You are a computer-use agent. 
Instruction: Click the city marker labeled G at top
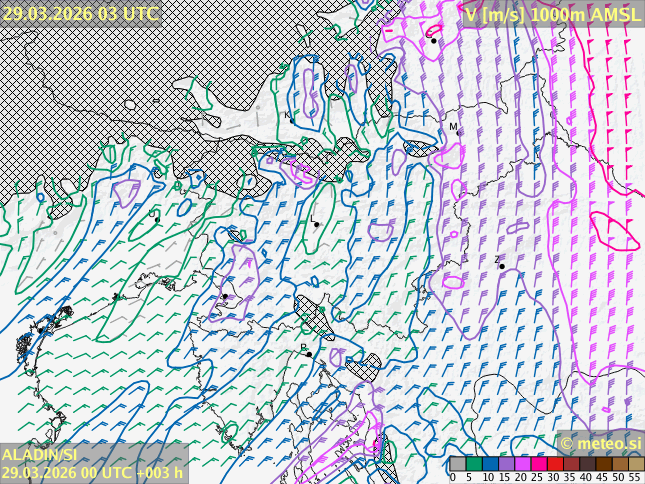tap(433, 41)
